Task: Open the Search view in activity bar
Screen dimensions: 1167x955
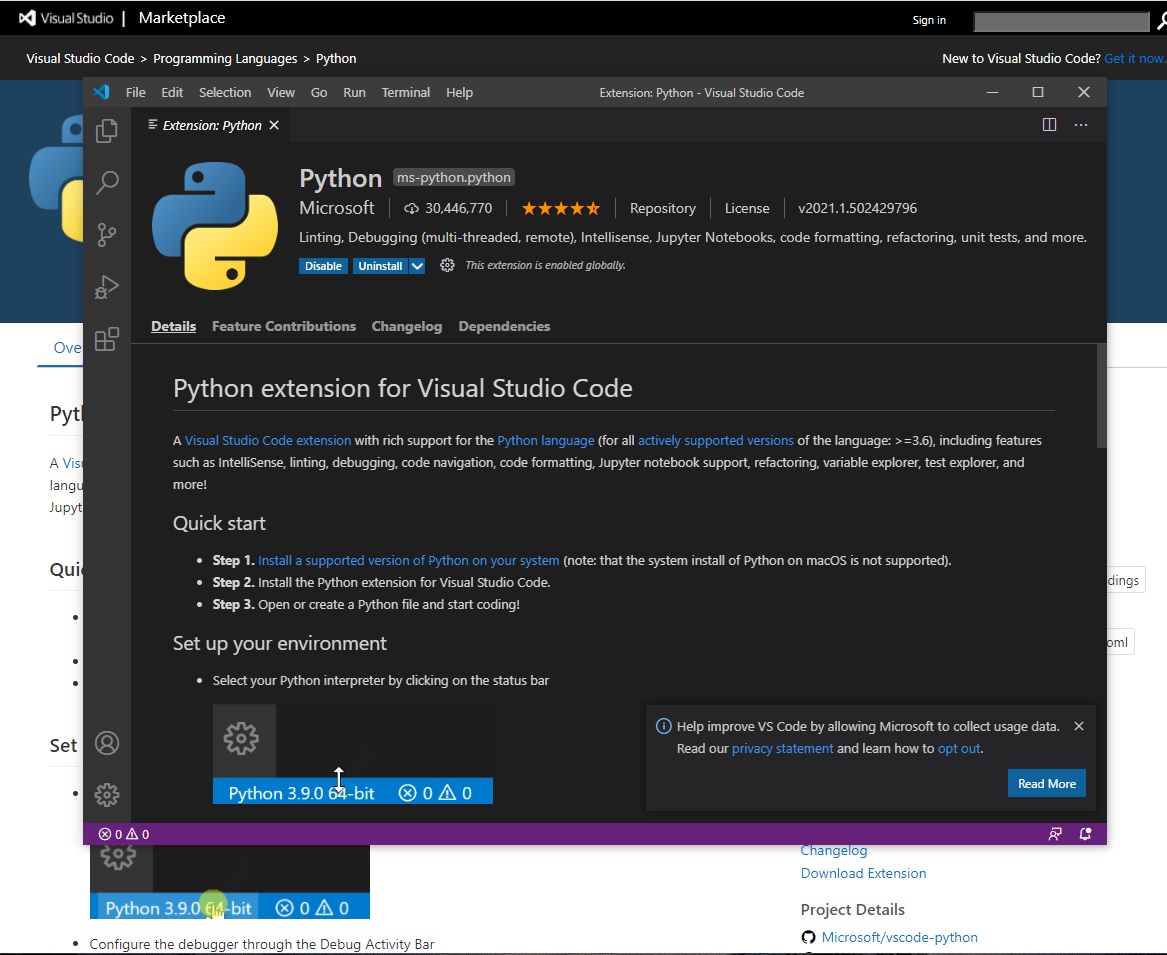Action: click(x=106, y=182)
